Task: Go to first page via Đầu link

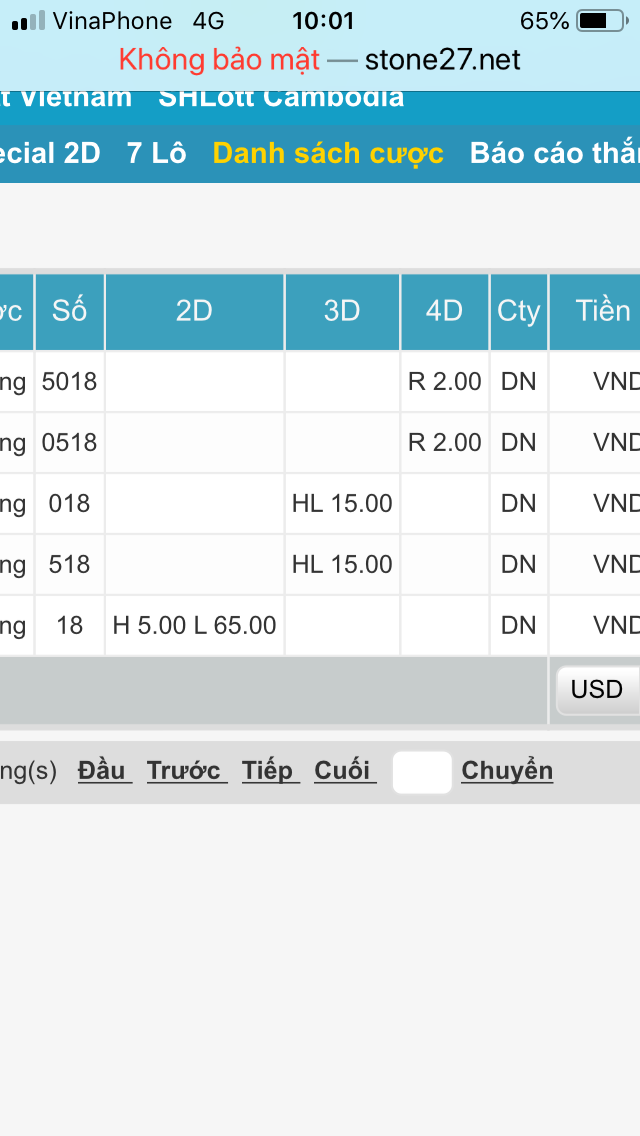Action: tap(104, 771)
